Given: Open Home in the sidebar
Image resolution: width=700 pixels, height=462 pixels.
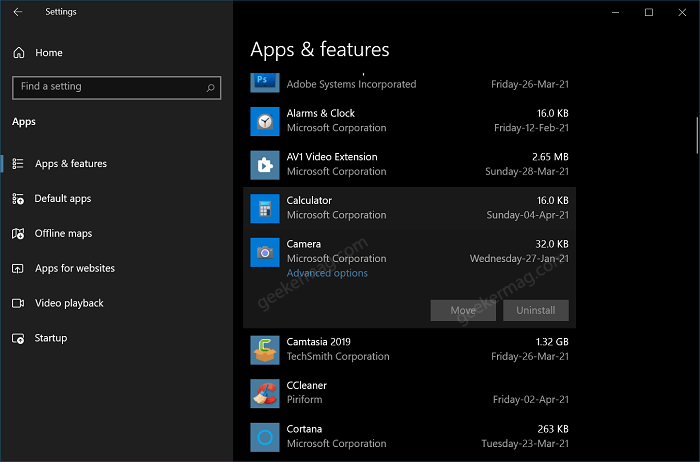Looking at the screenshot, I should [x=117, y=53].
